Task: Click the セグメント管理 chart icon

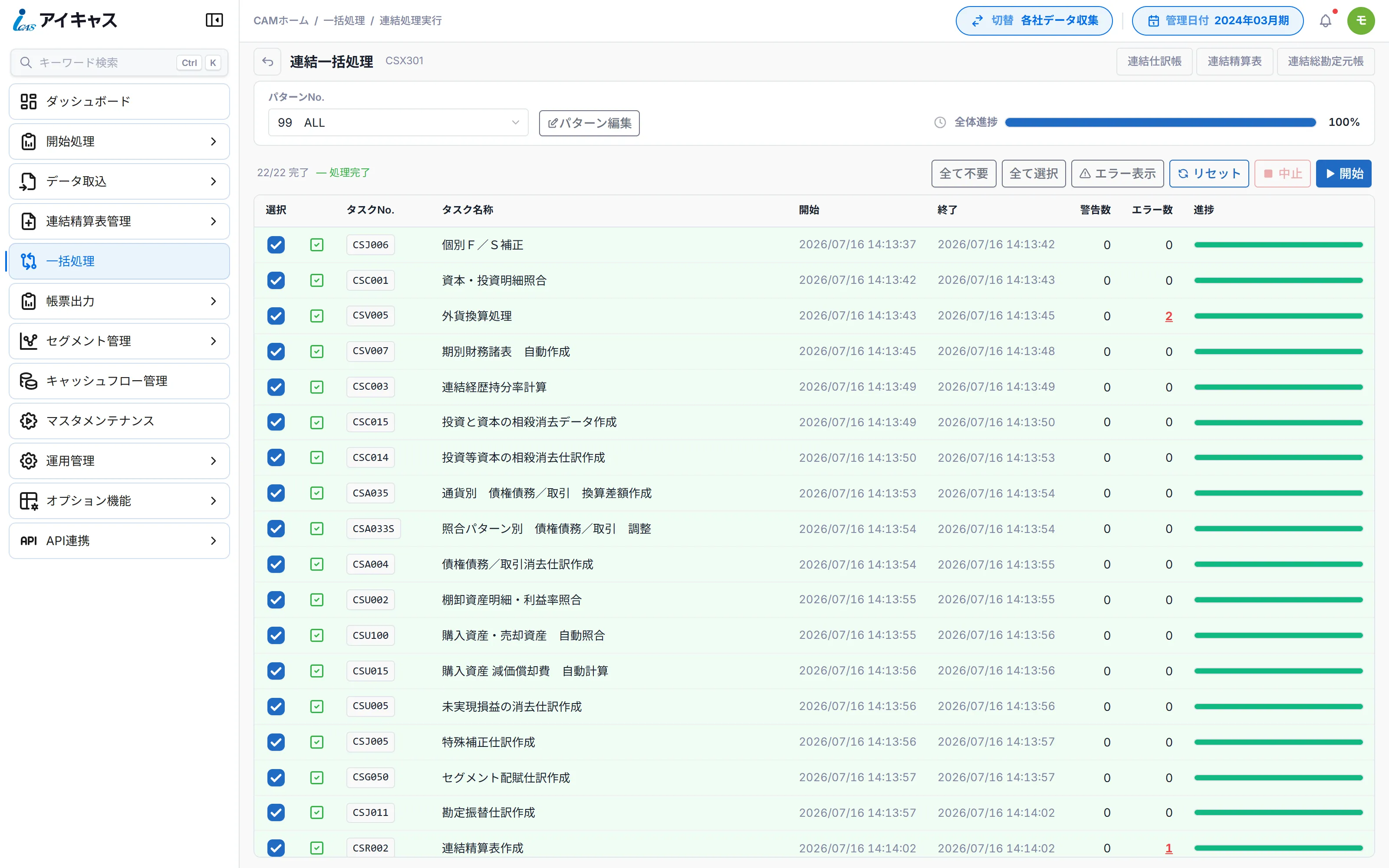Action: [x=29, y=341]
